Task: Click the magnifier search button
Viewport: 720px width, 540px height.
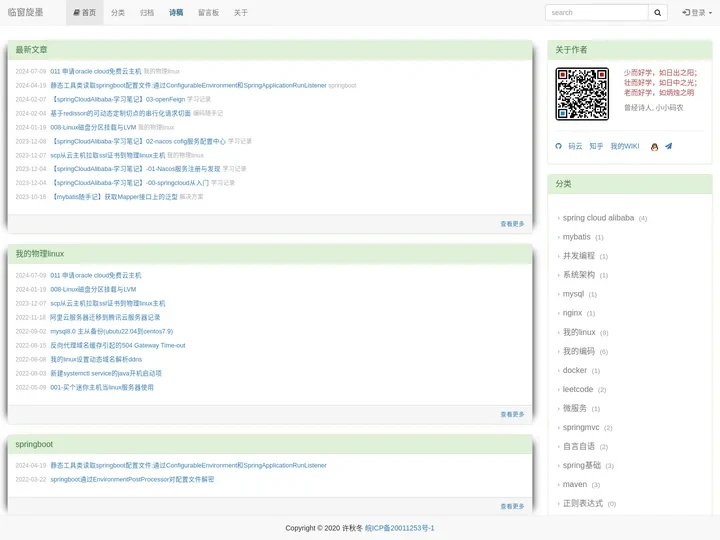Action: (x=658, y=13)
